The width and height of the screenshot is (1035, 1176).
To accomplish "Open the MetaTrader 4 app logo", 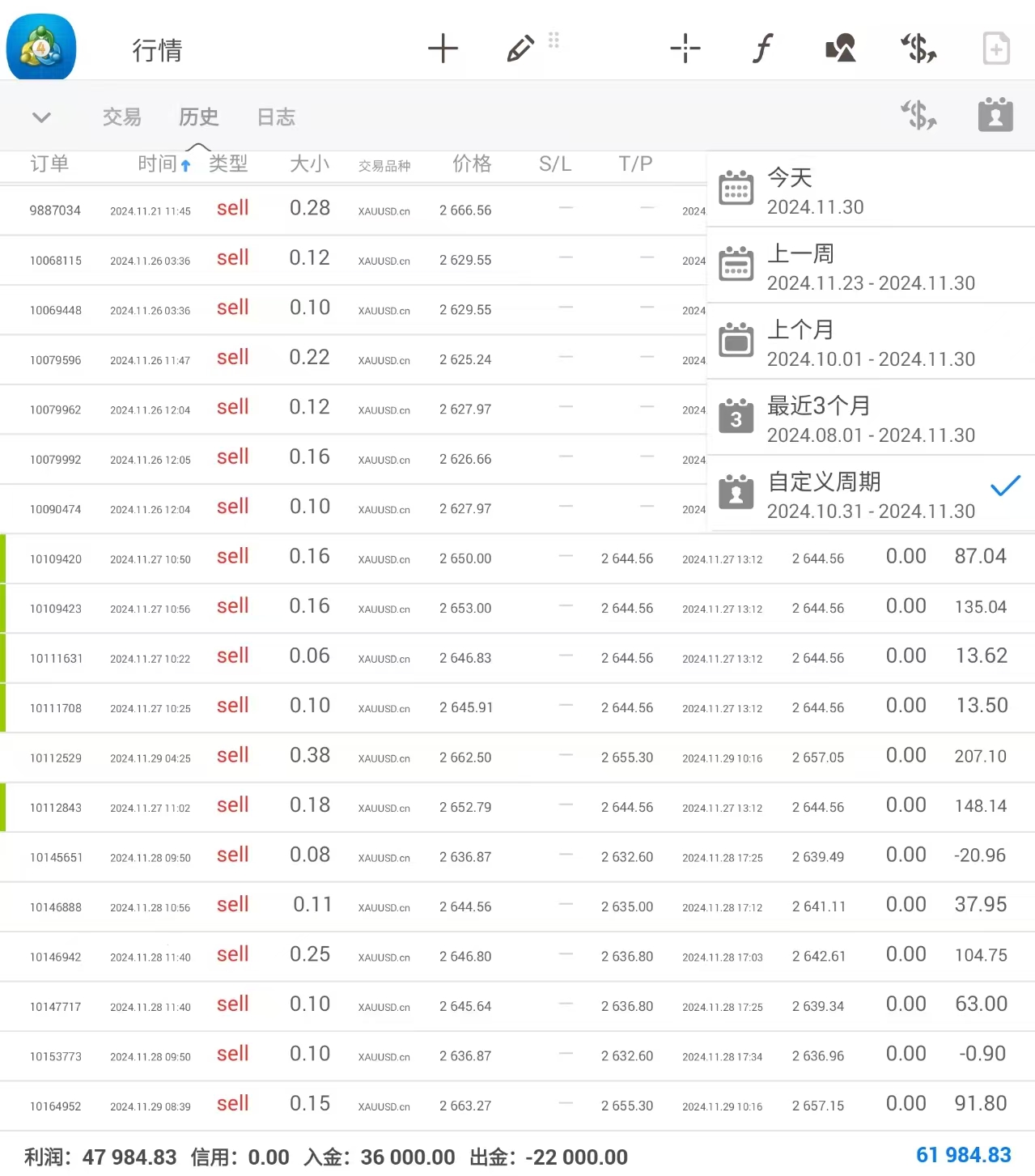I will tap(41, 47).
